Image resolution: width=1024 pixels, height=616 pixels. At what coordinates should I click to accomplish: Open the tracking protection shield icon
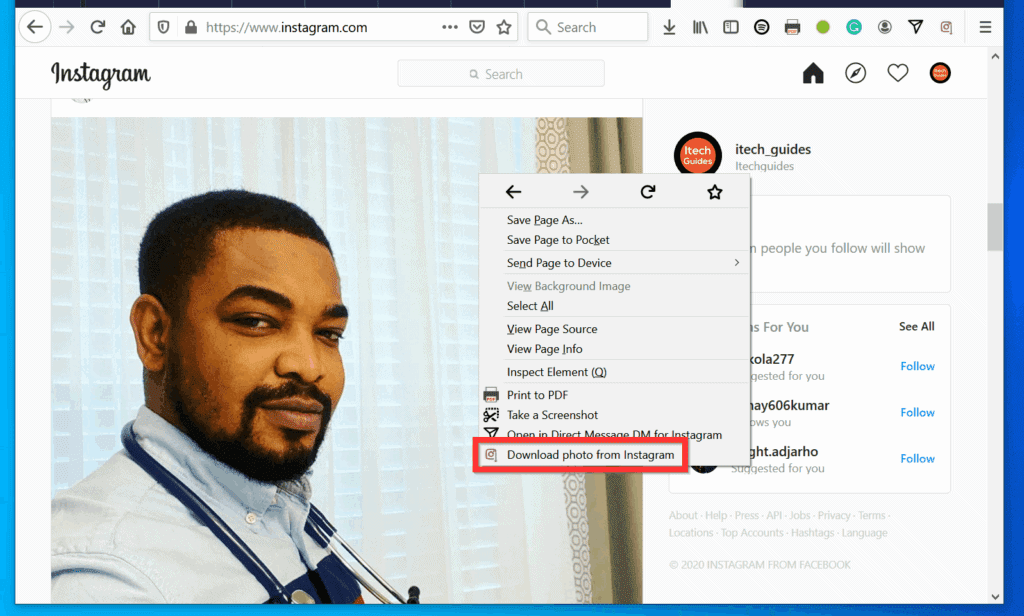tap(164, 27)
